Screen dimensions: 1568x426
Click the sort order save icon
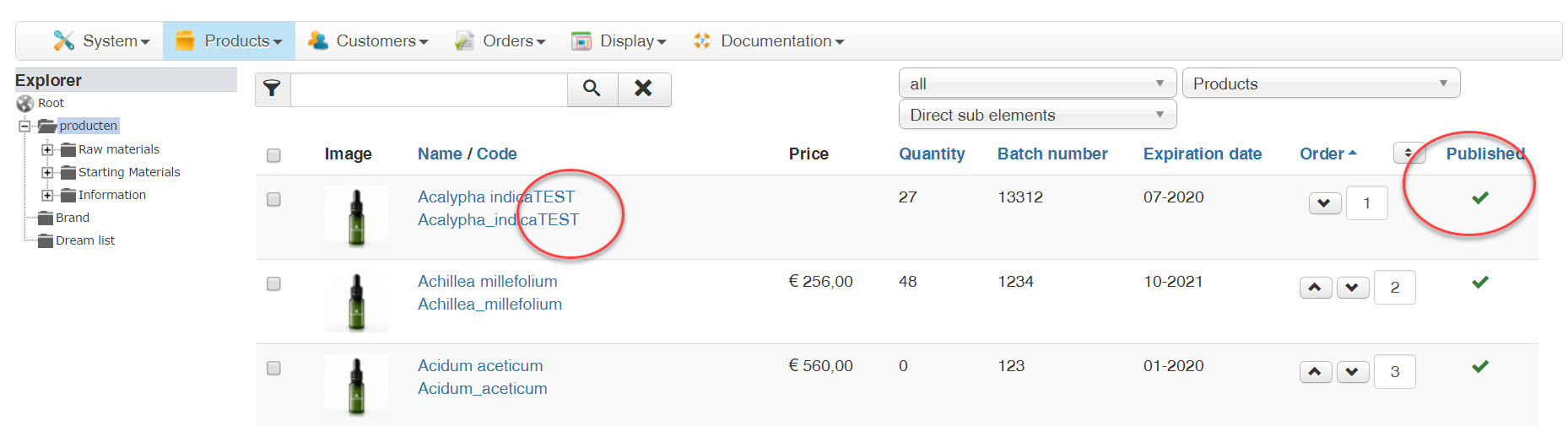pos(1408,154)
